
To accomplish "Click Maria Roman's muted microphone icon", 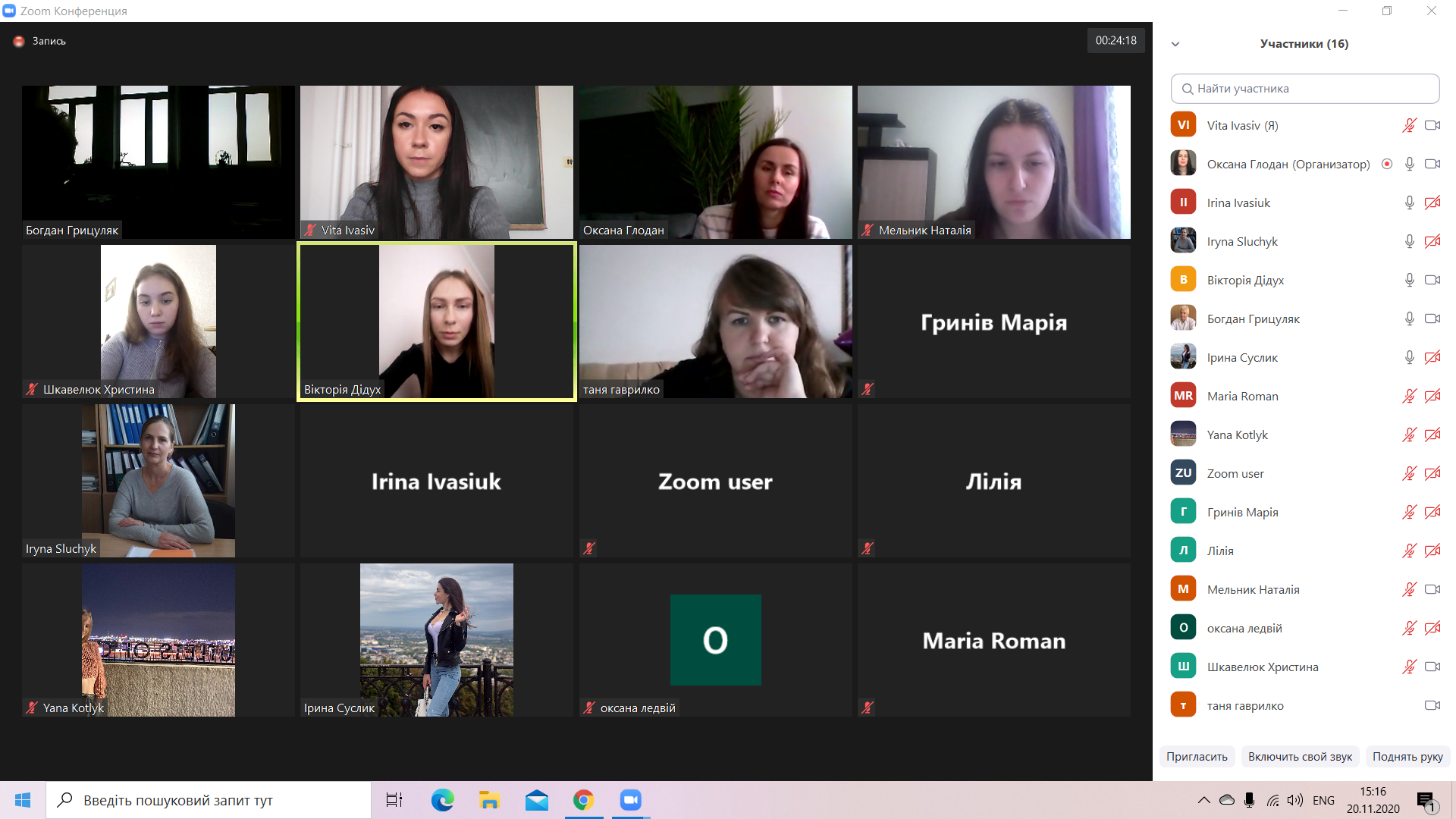I will click(x=1409, y=396).
